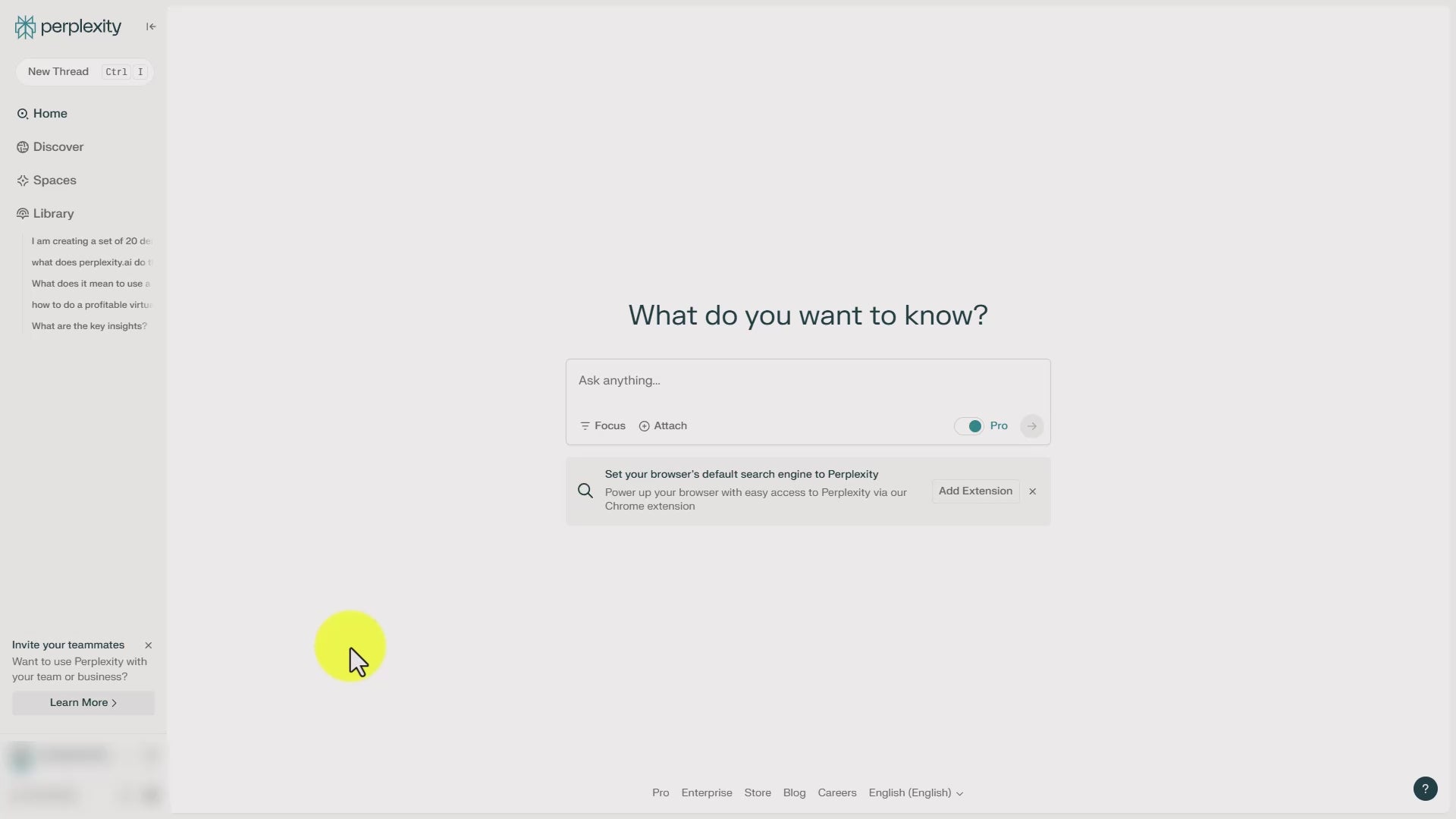This screenshot has height=819, width=1456.
Task: Go to Discover
Action: (50, 147)
